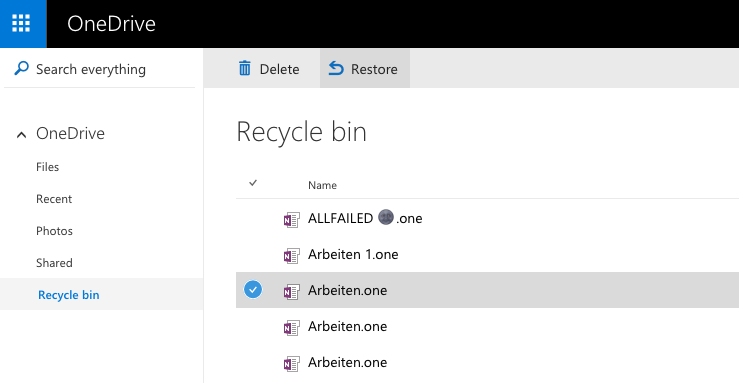The image size is (739, 383).
Task: Click the highlighted Arbeiten.one file name
Action: (347, 290)
